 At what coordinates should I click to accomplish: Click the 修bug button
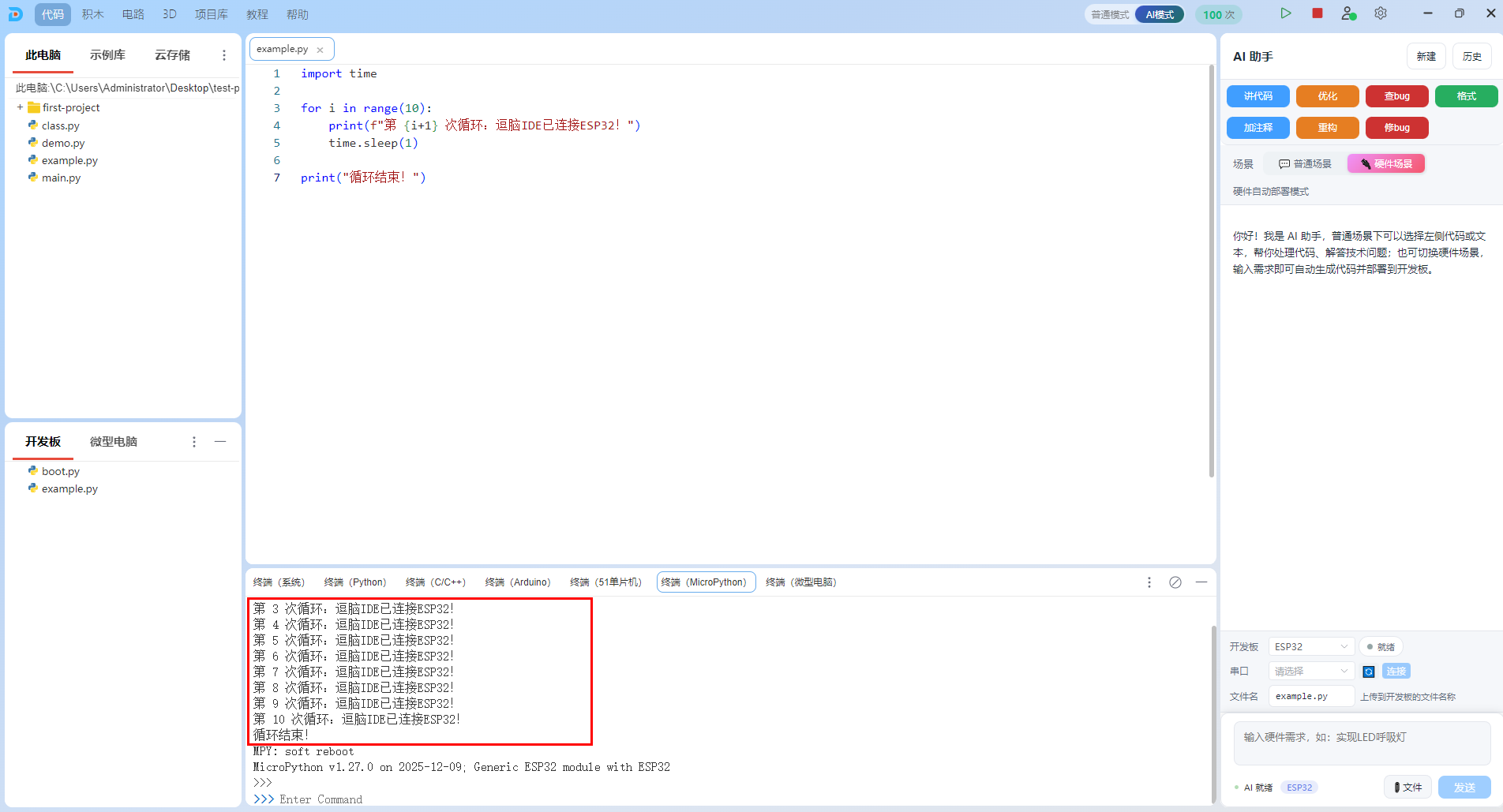tap(1397, 128)
